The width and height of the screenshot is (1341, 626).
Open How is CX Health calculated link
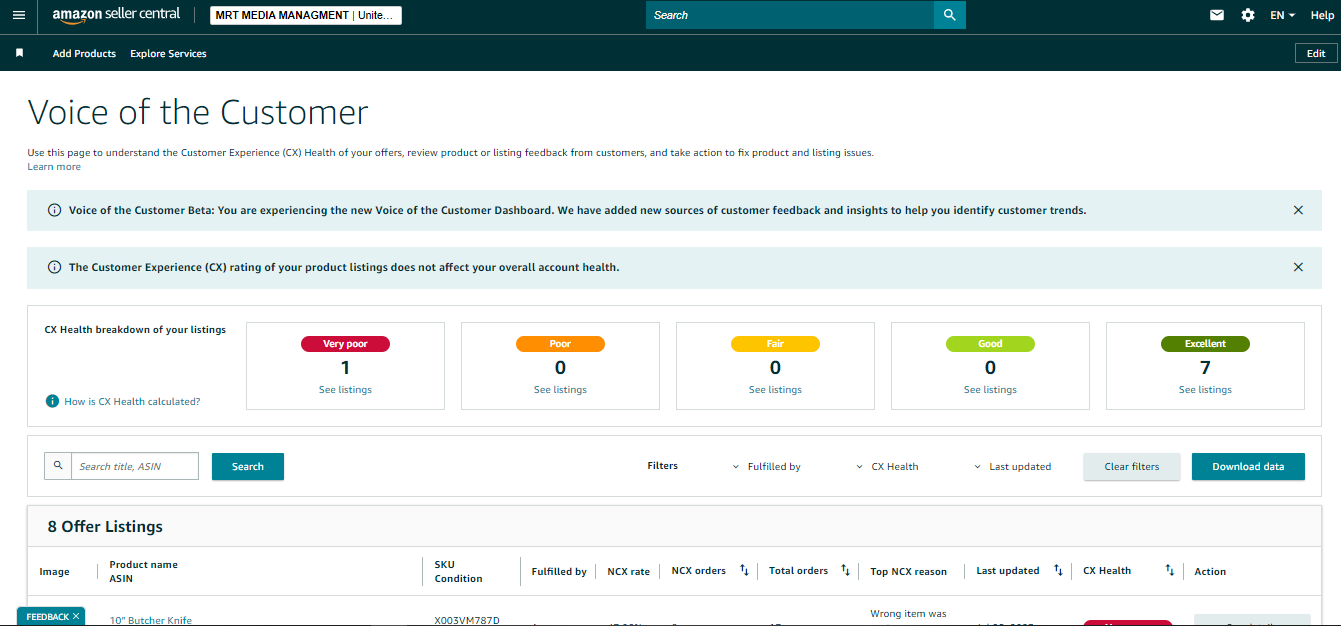pos(132,401)
